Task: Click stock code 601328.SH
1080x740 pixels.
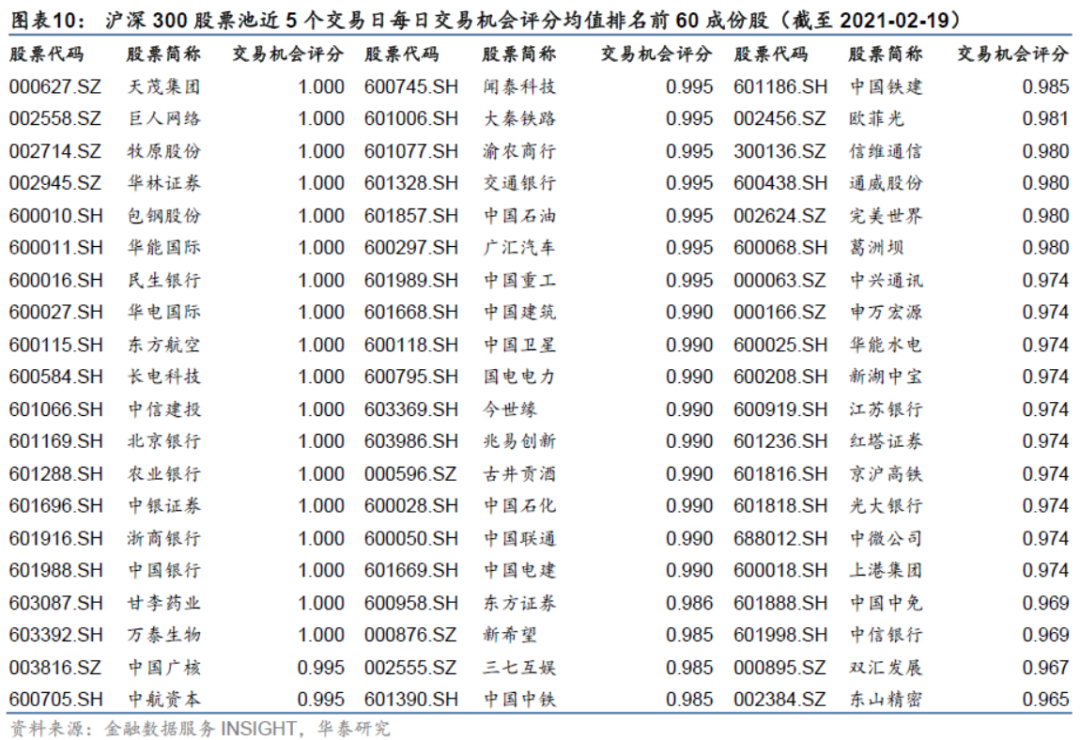Action: click(411, 183)
